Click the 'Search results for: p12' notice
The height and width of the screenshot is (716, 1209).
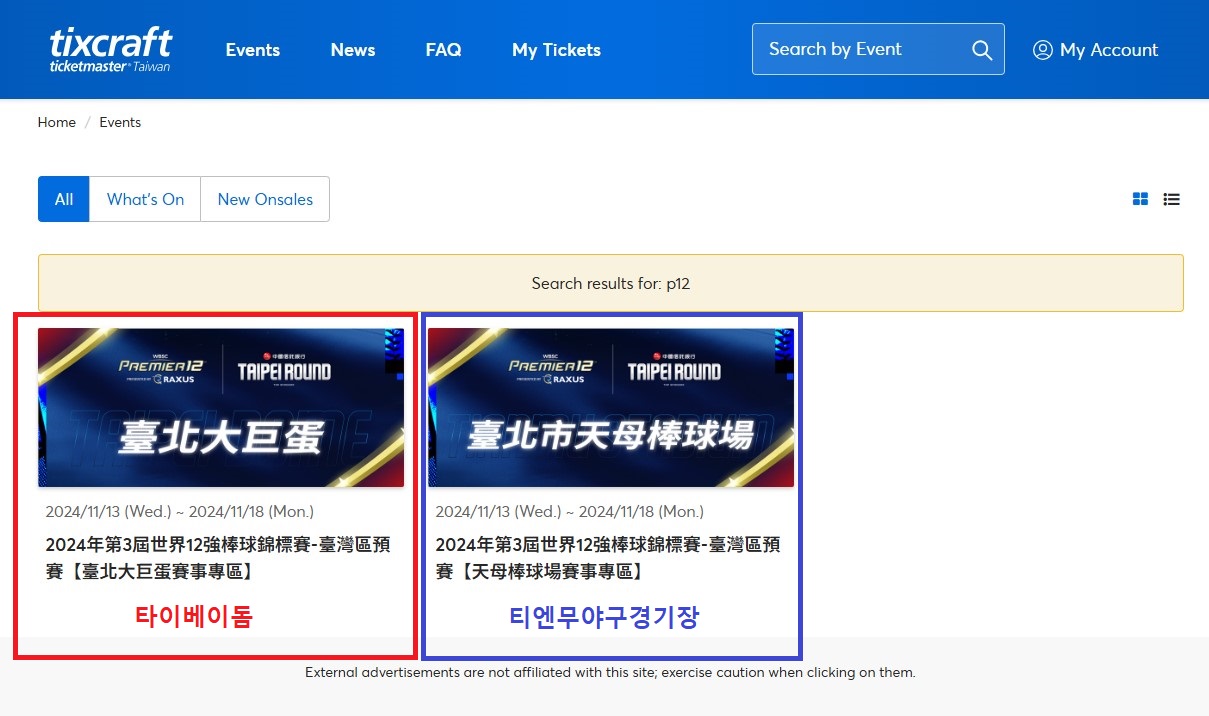611,283
